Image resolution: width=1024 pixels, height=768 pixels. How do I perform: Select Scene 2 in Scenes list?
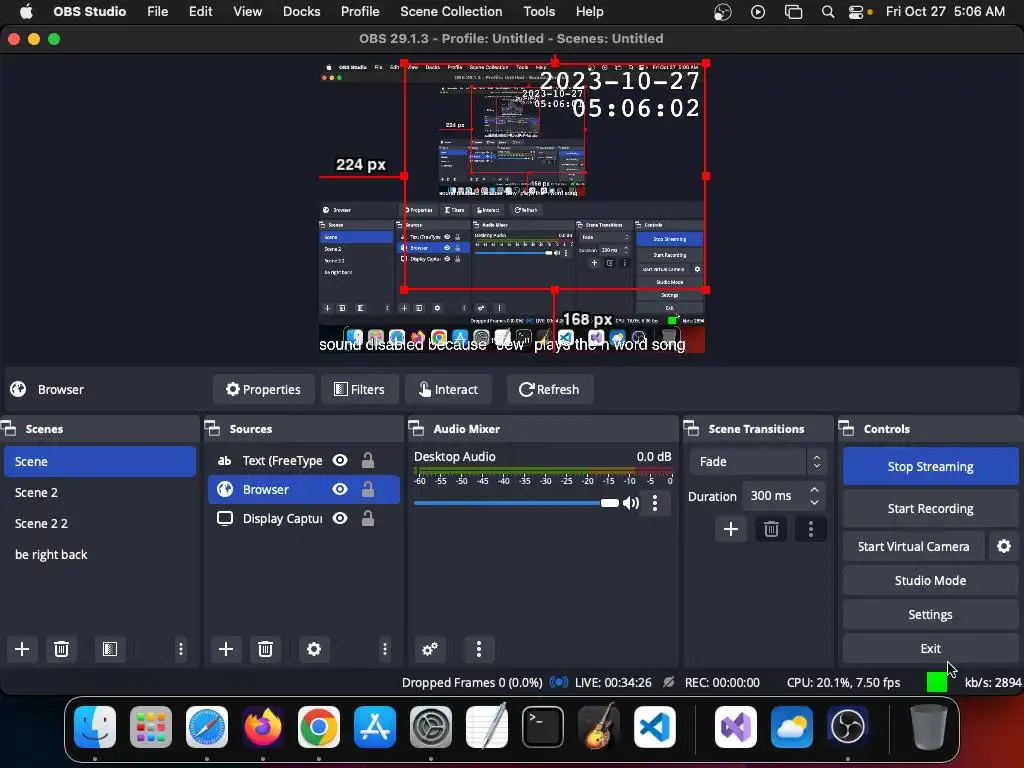point(99,492)
